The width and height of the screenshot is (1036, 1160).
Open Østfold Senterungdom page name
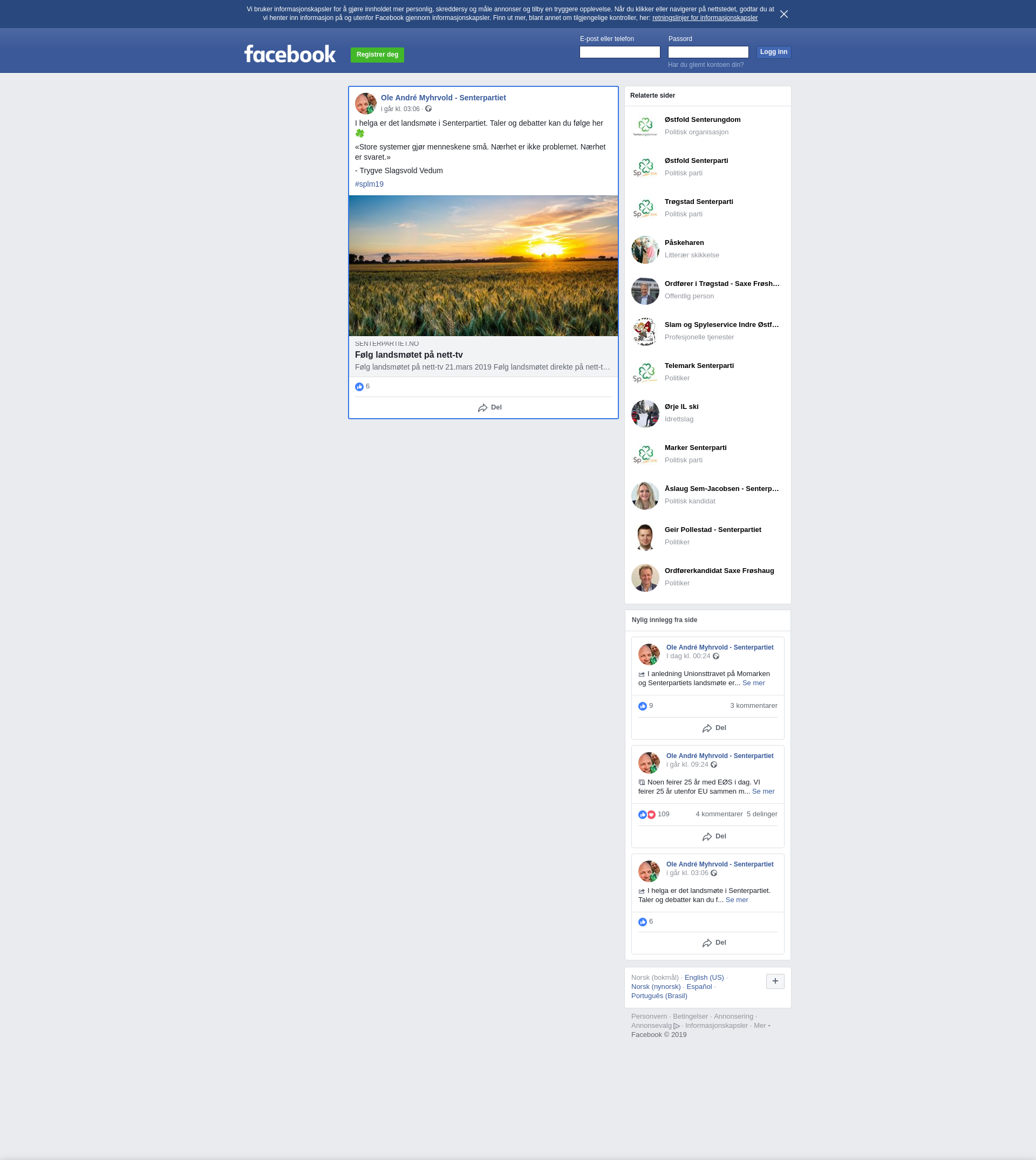[x=703, y=120]
